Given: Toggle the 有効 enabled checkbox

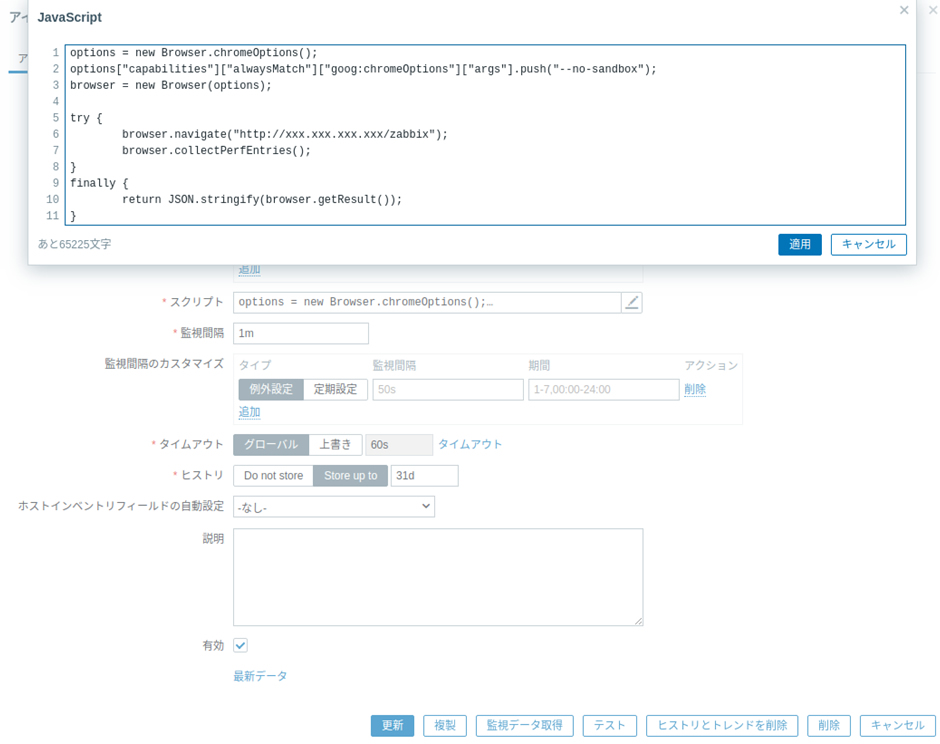Looking at the screenshot, I should (240, 645).
